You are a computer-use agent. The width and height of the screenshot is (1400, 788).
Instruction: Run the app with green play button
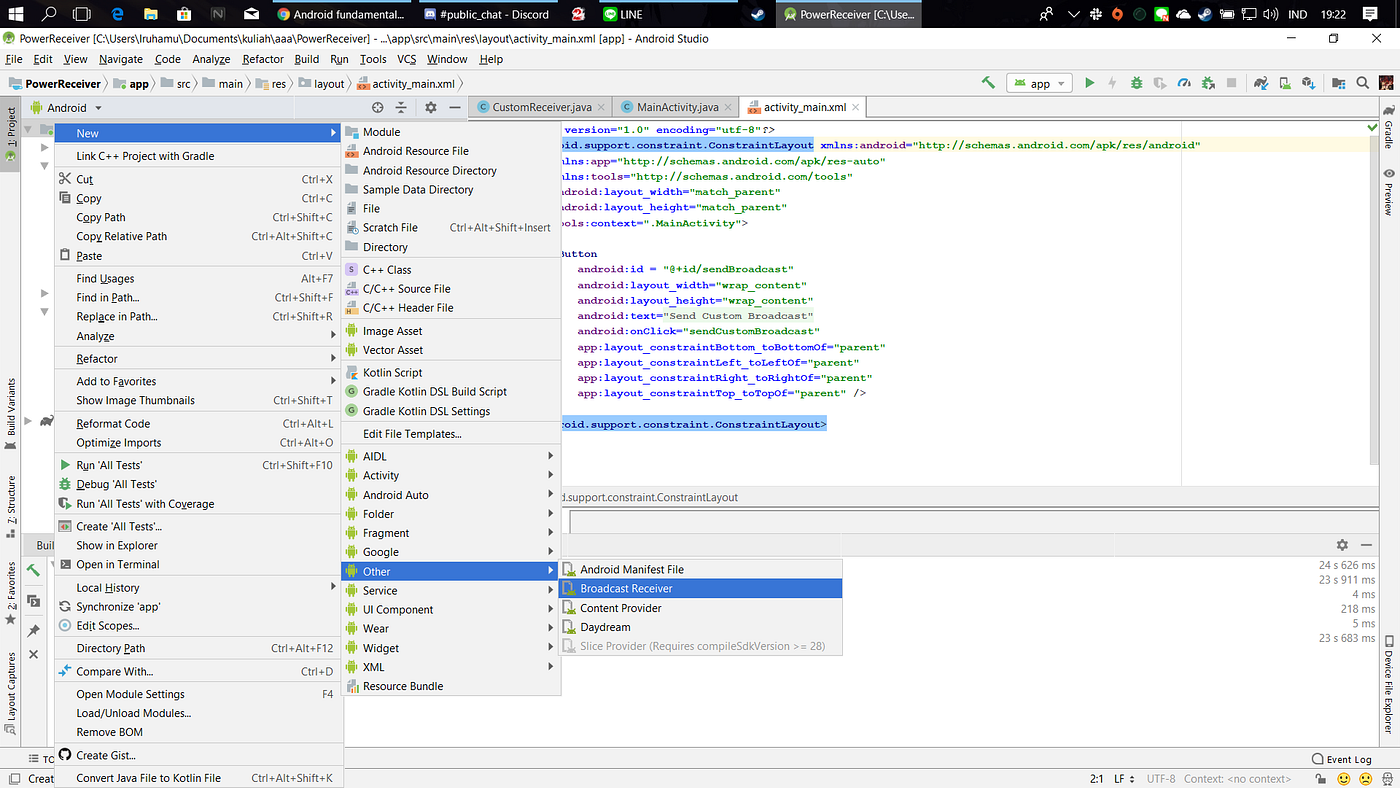pos(1090,83)
